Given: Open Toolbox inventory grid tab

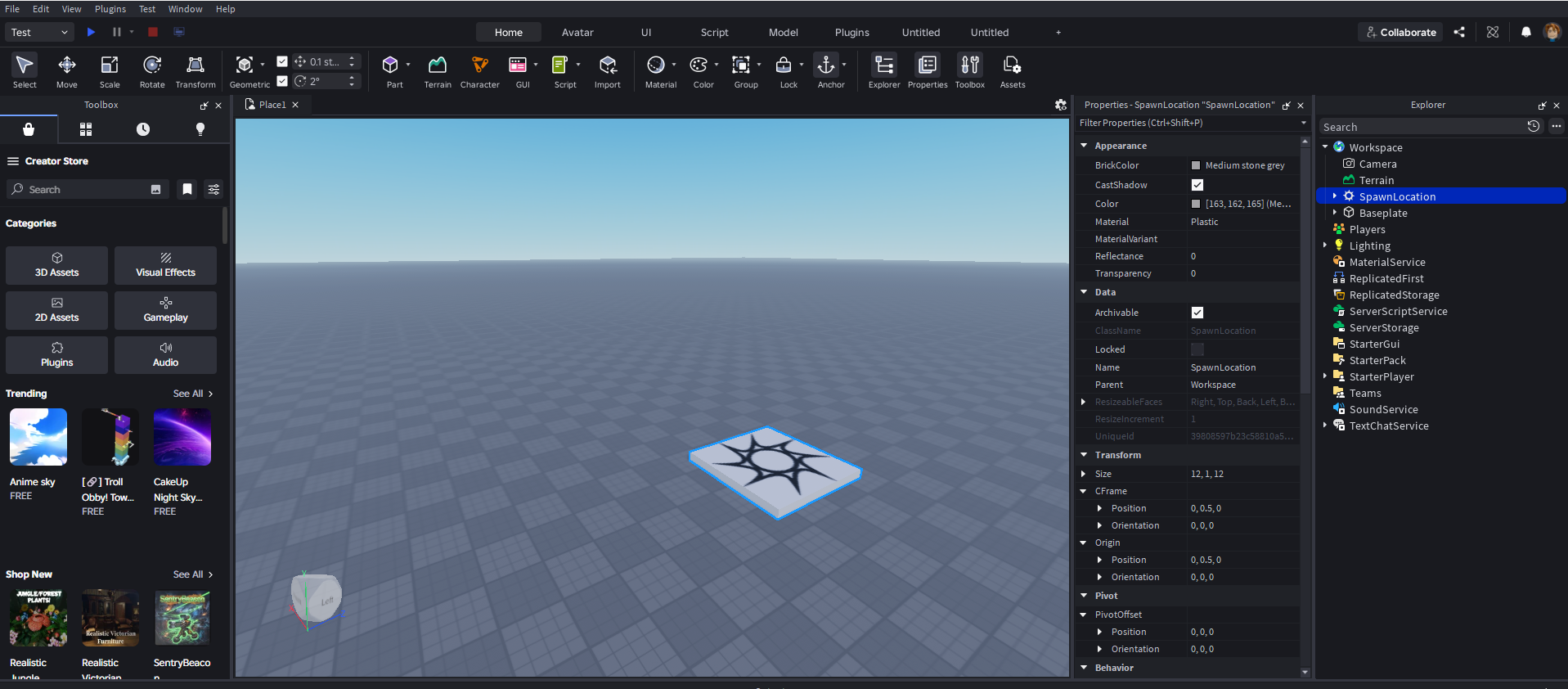Looking at the screenshot, I should [x=86, y=129].
